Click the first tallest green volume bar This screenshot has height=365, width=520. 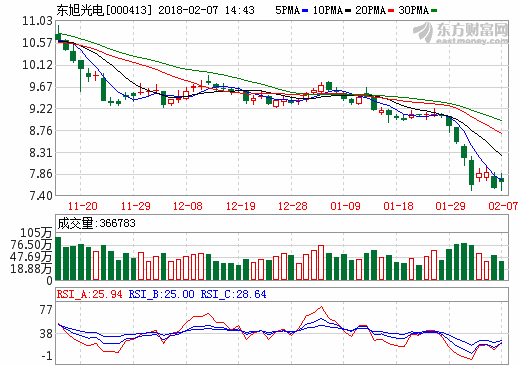(x=58, y=258)
